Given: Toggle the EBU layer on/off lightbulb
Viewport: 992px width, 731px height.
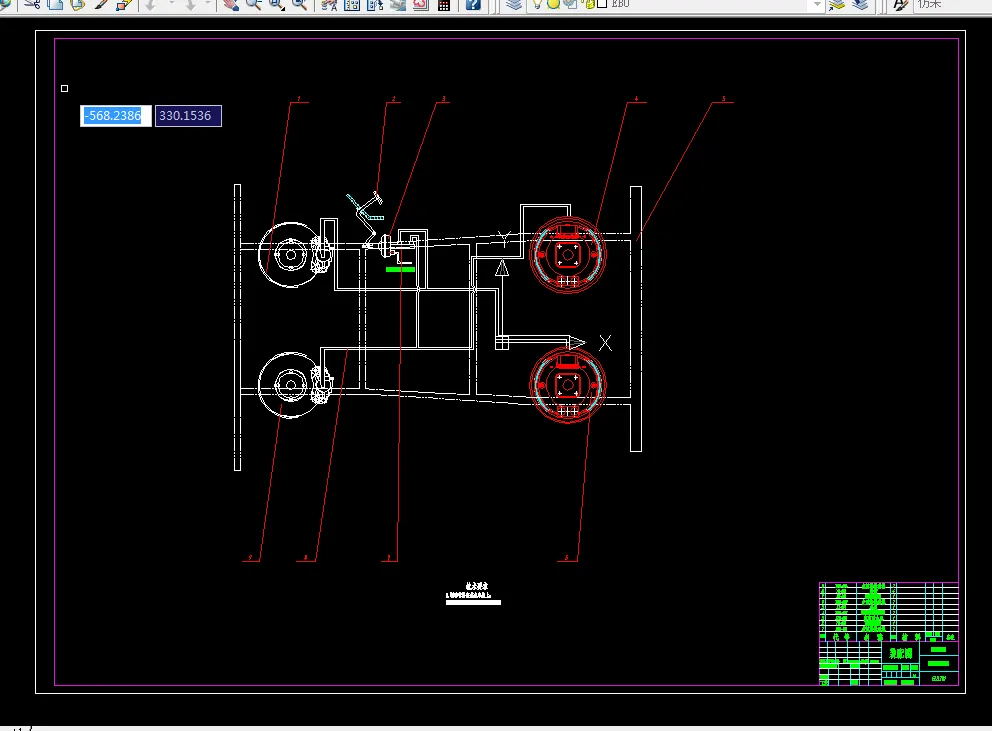Looking at the screenshot, I should [537, 4].
